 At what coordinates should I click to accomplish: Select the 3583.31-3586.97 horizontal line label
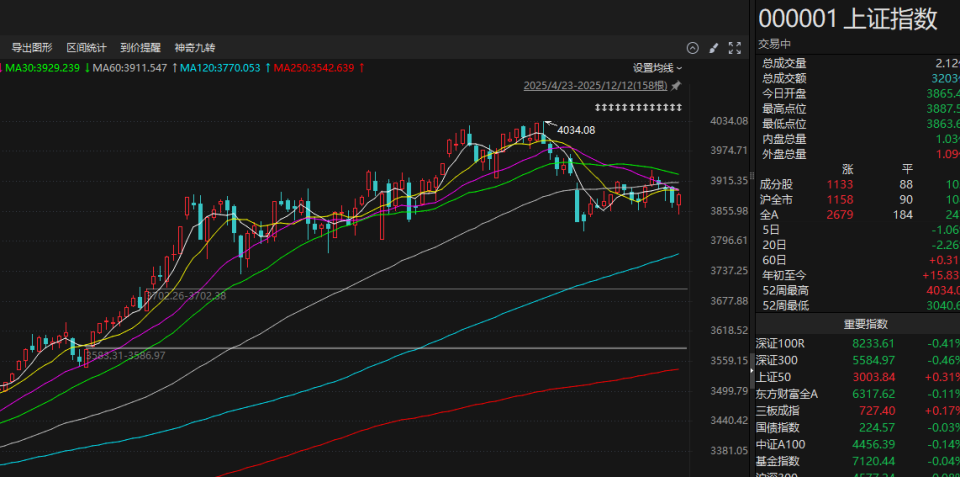126,355
